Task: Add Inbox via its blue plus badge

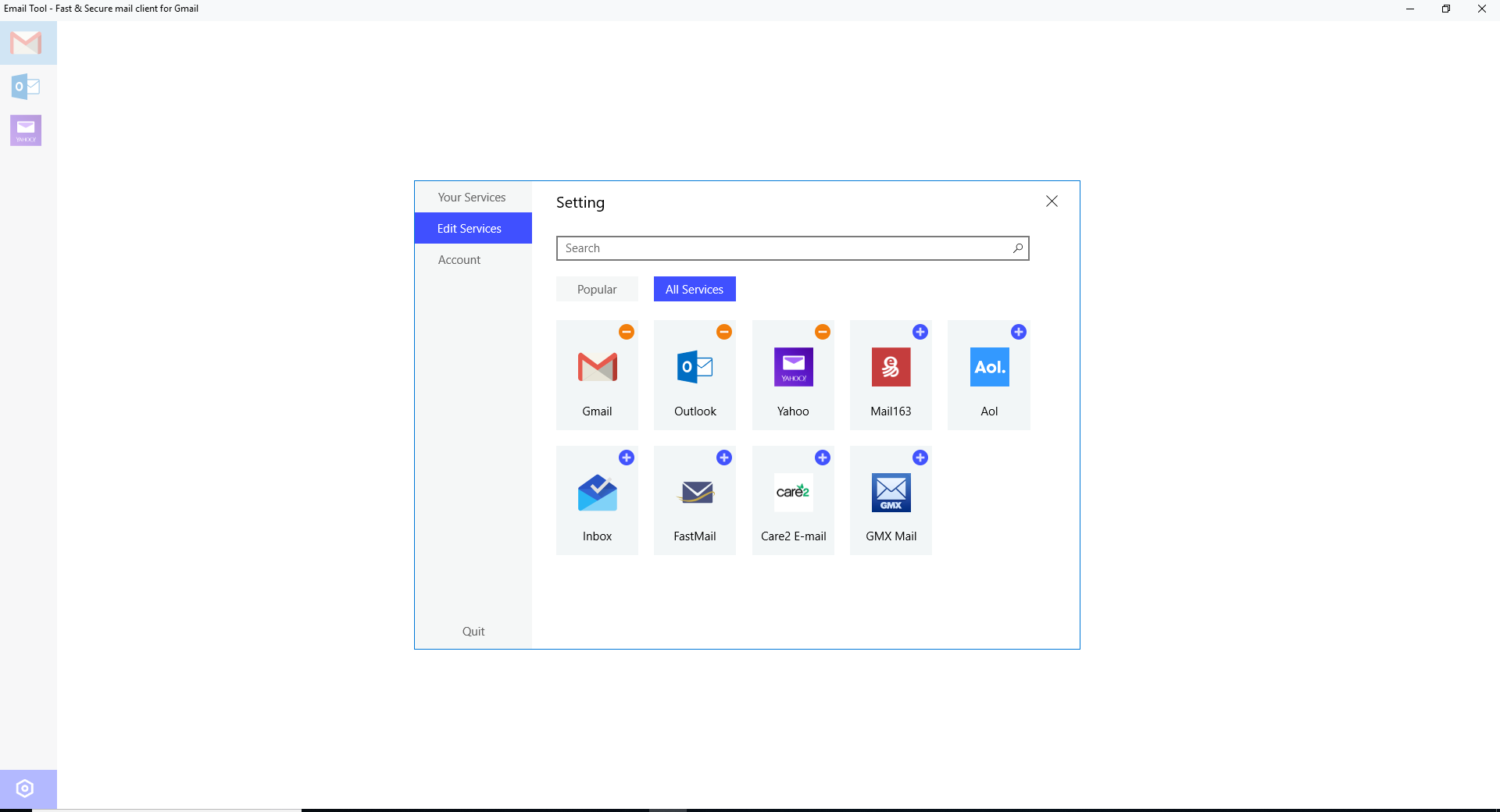Action: pos(627,458)
